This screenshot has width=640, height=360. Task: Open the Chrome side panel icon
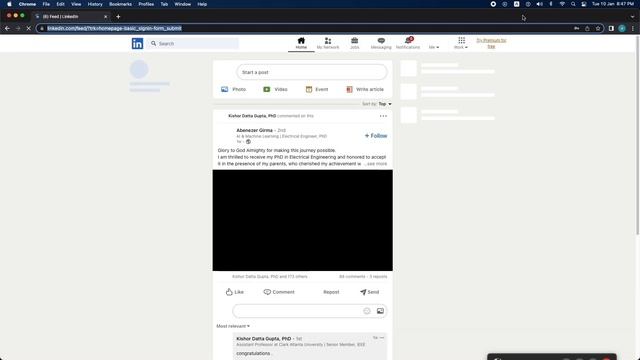[x=611, y=28]
